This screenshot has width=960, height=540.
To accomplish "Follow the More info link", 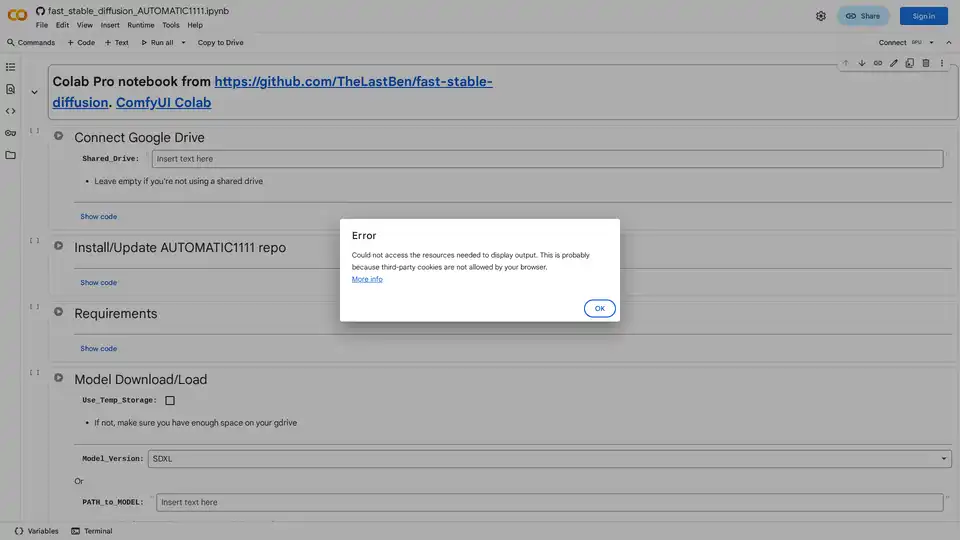I will 367,279.
